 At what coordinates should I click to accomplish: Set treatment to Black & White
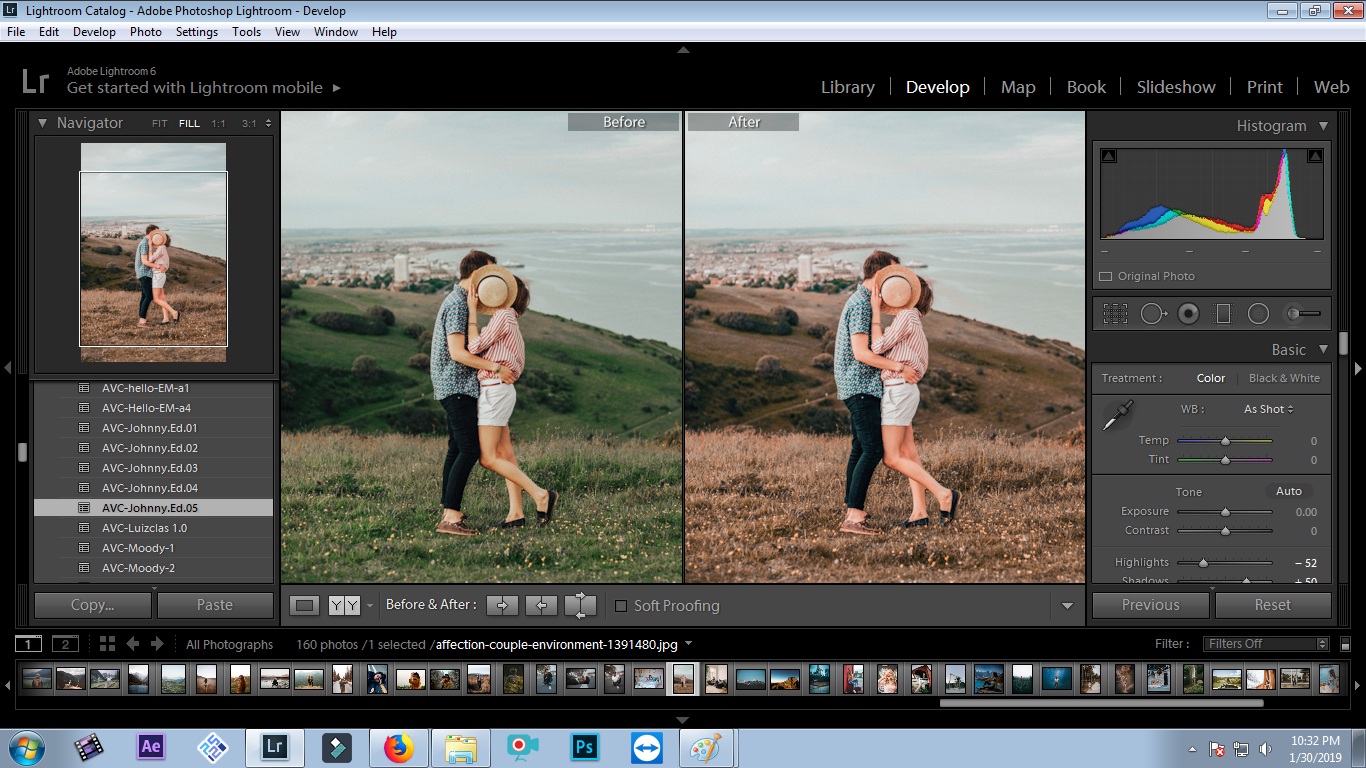click(1284, 378)
